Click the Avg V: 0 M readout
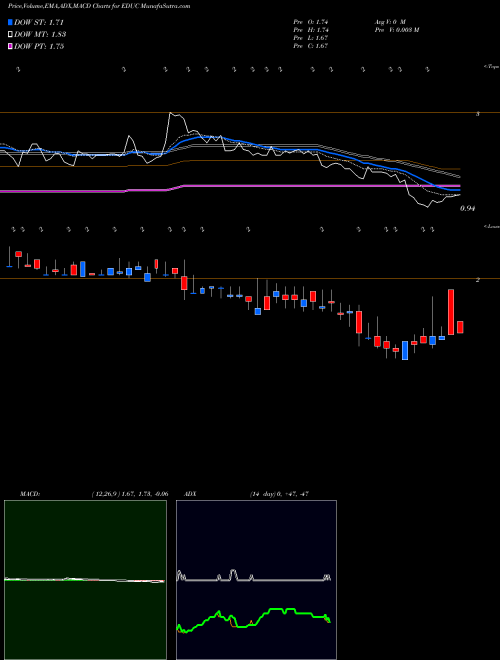The image size is (500, 660). 390,22
